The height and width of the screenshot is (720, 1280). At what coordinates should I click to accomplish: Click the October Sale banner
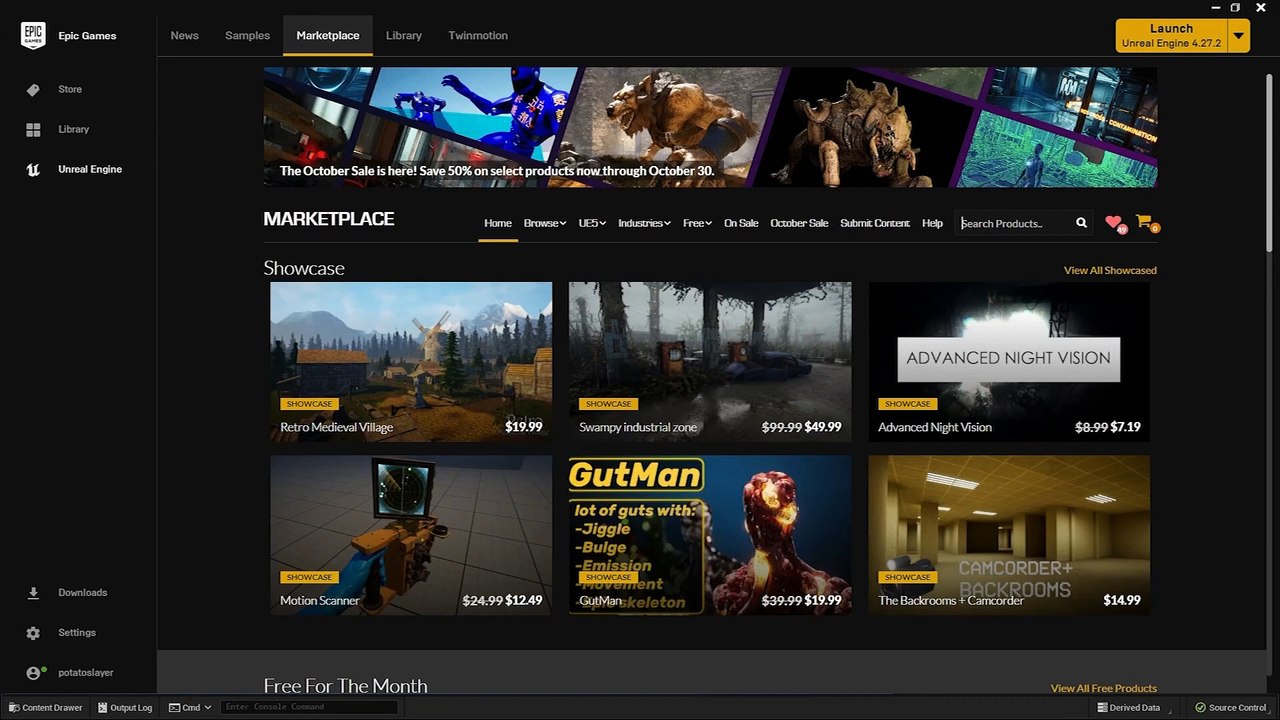(710, 127)
